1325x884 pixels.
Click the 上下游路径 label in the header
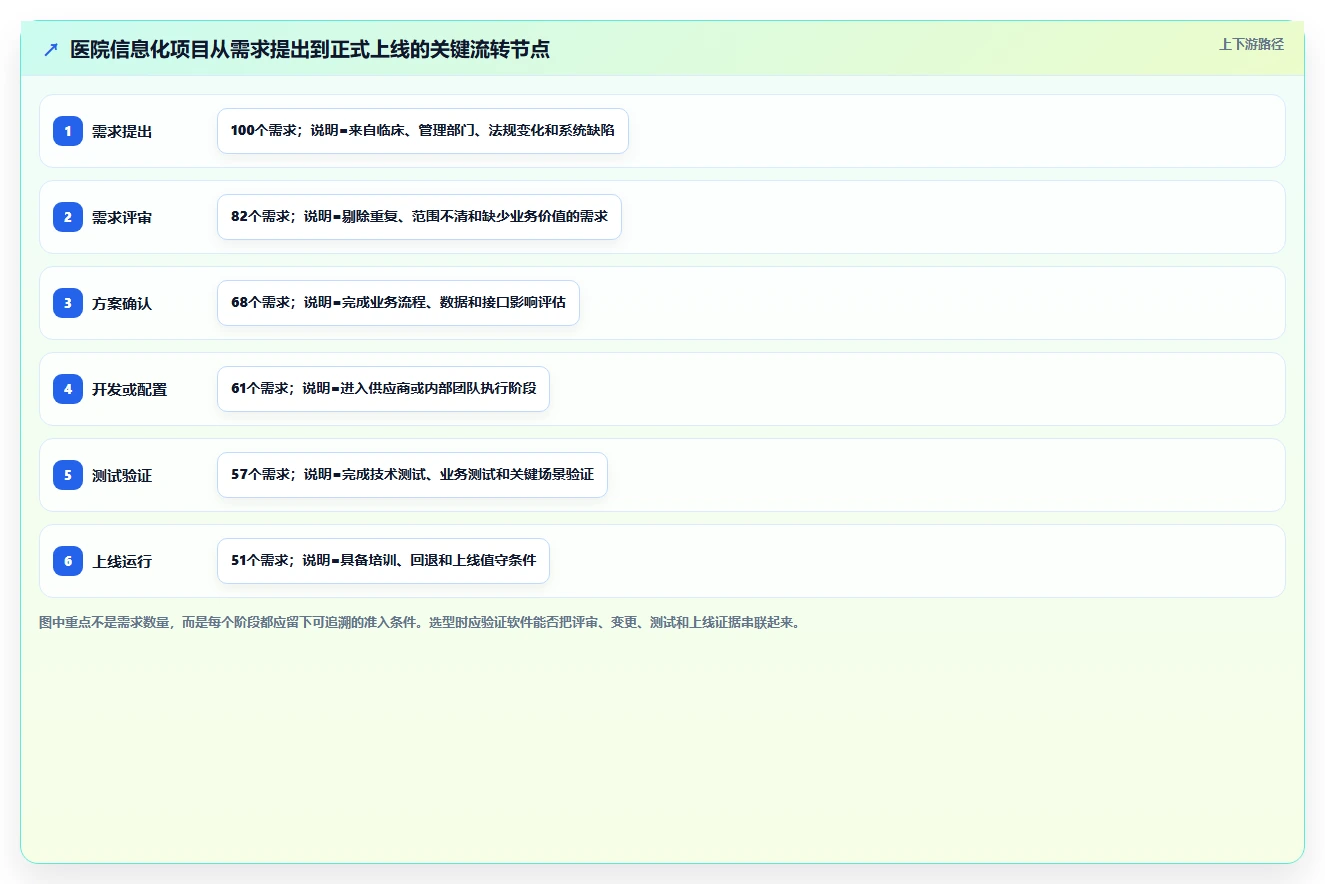pos(1251,44)
